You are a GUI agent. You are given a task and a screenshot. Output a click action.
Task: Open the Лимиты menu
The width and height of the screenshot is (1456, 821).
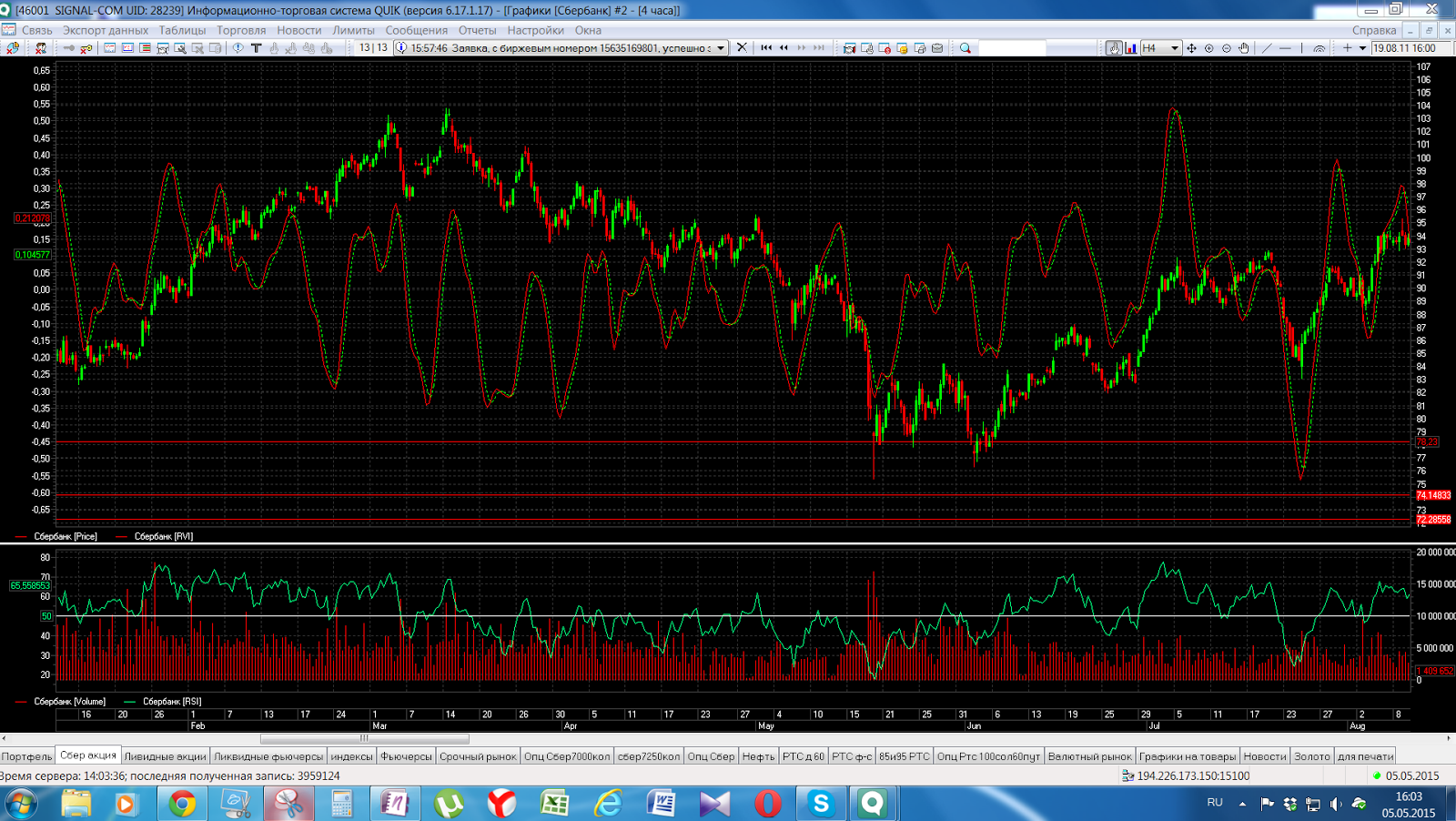[x=353, y=30]
